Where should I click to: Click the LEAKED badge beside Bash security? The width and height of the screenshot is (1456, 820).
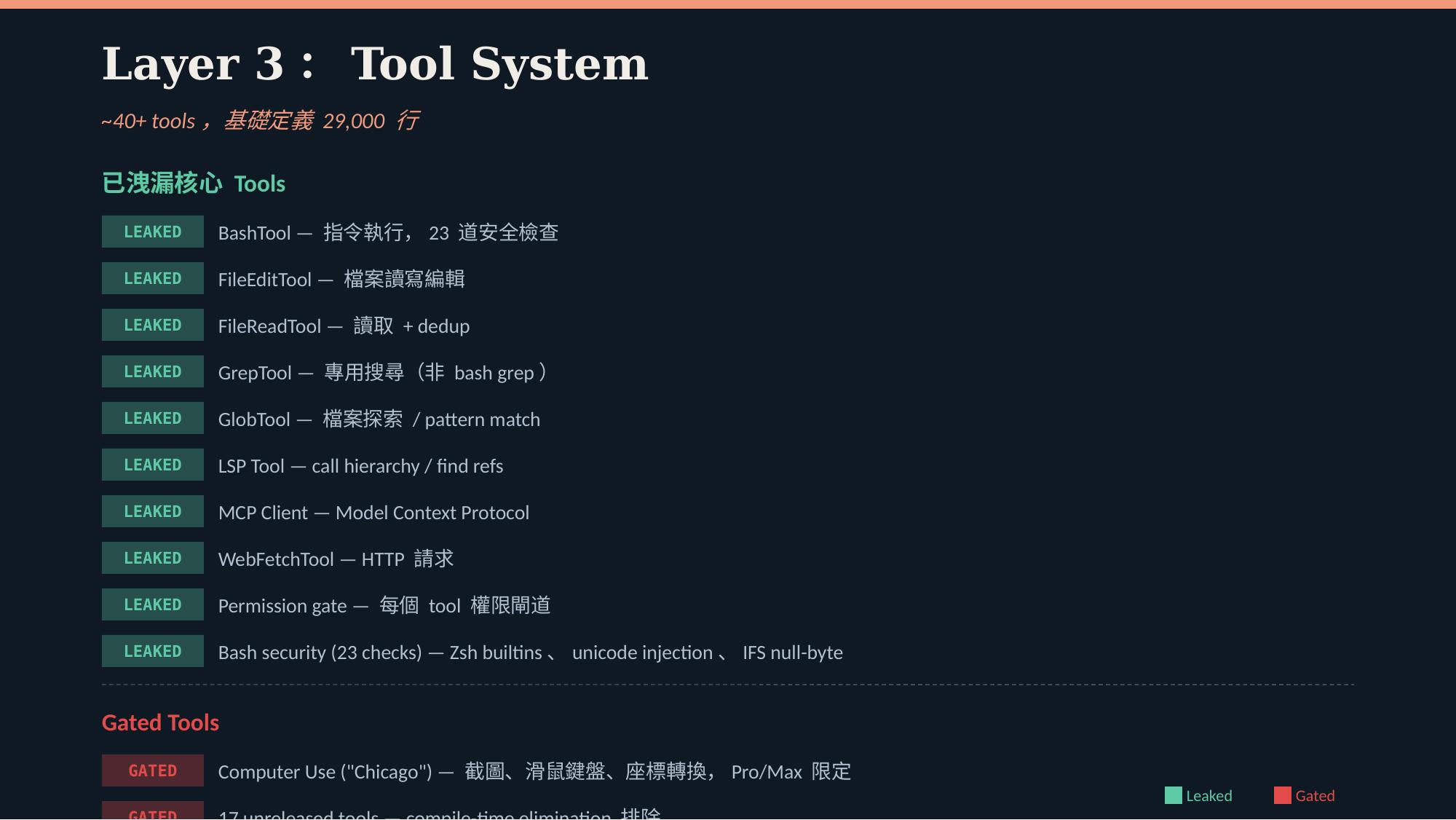(x=153, y=651)
